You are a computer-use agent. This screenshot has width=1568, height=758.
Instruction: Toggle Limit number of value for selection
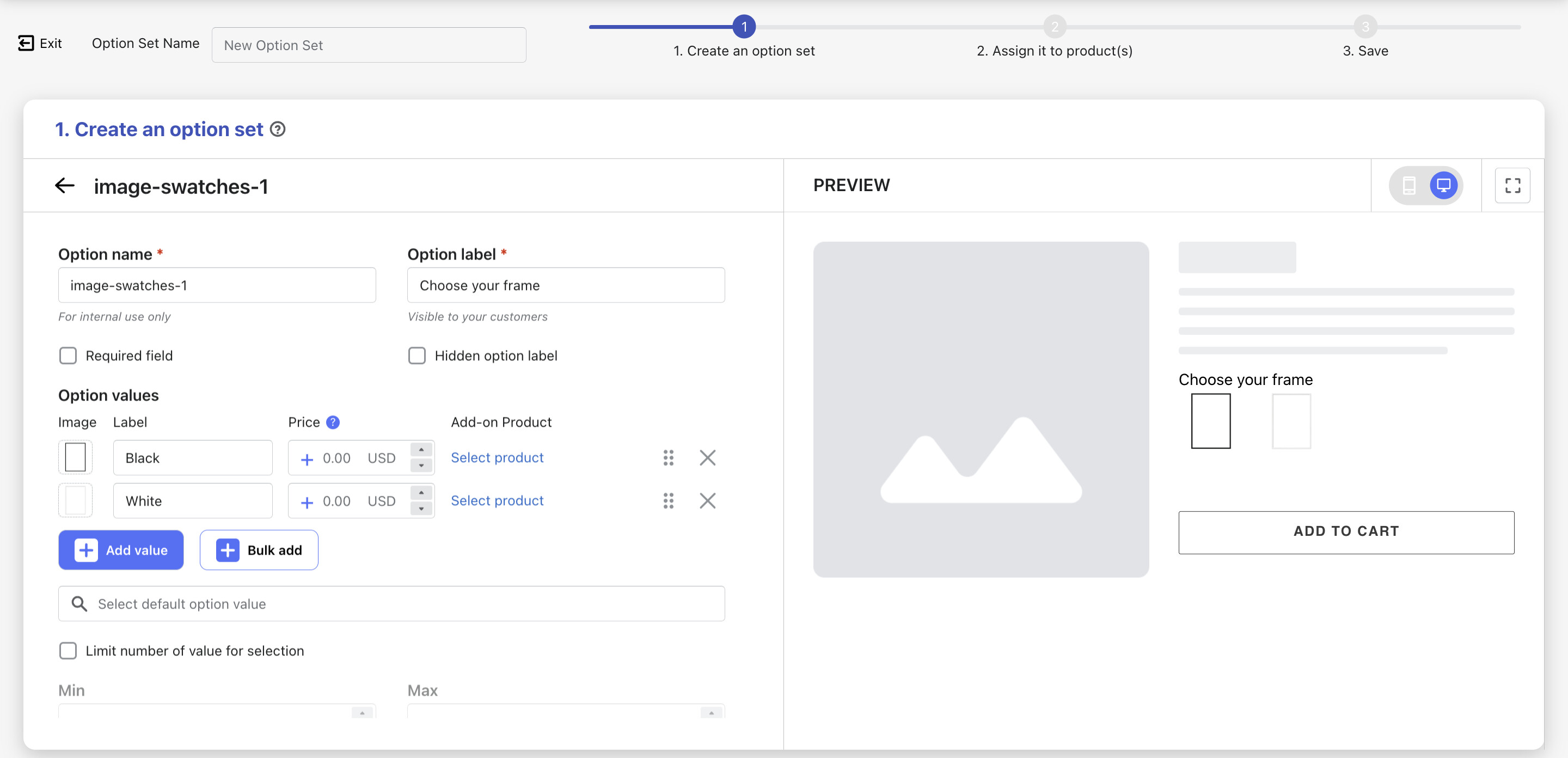point(68,650)
